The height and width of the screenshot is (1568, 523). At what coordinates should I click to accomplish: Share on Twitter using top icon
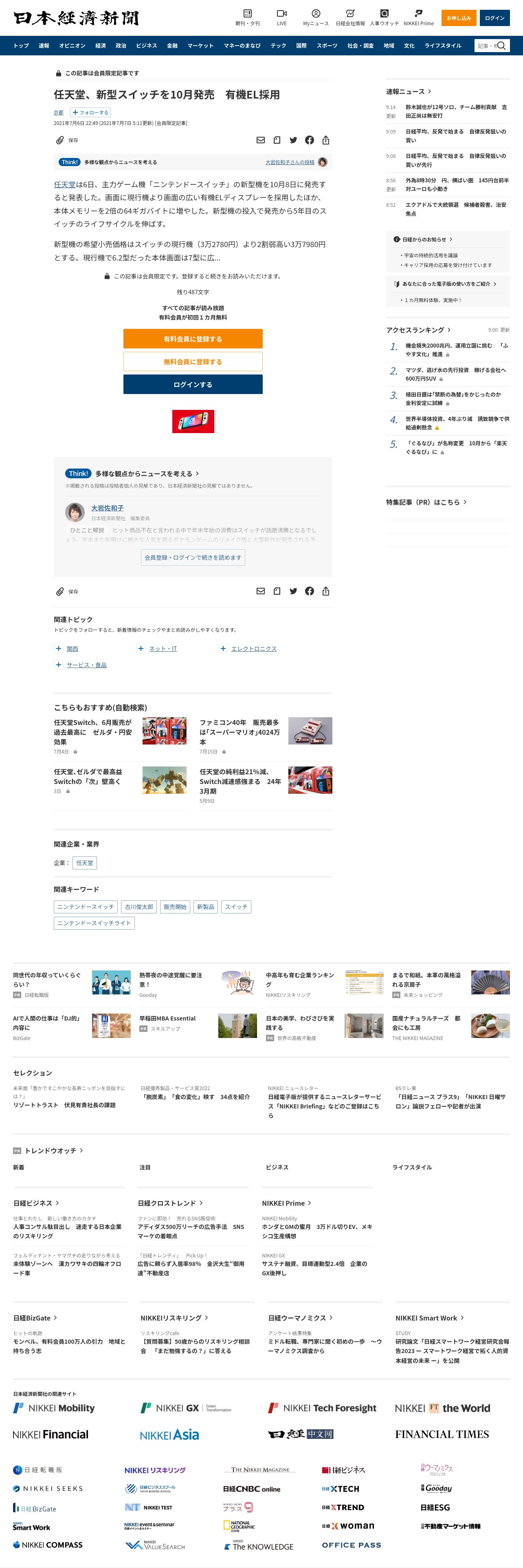coord(293,140)
